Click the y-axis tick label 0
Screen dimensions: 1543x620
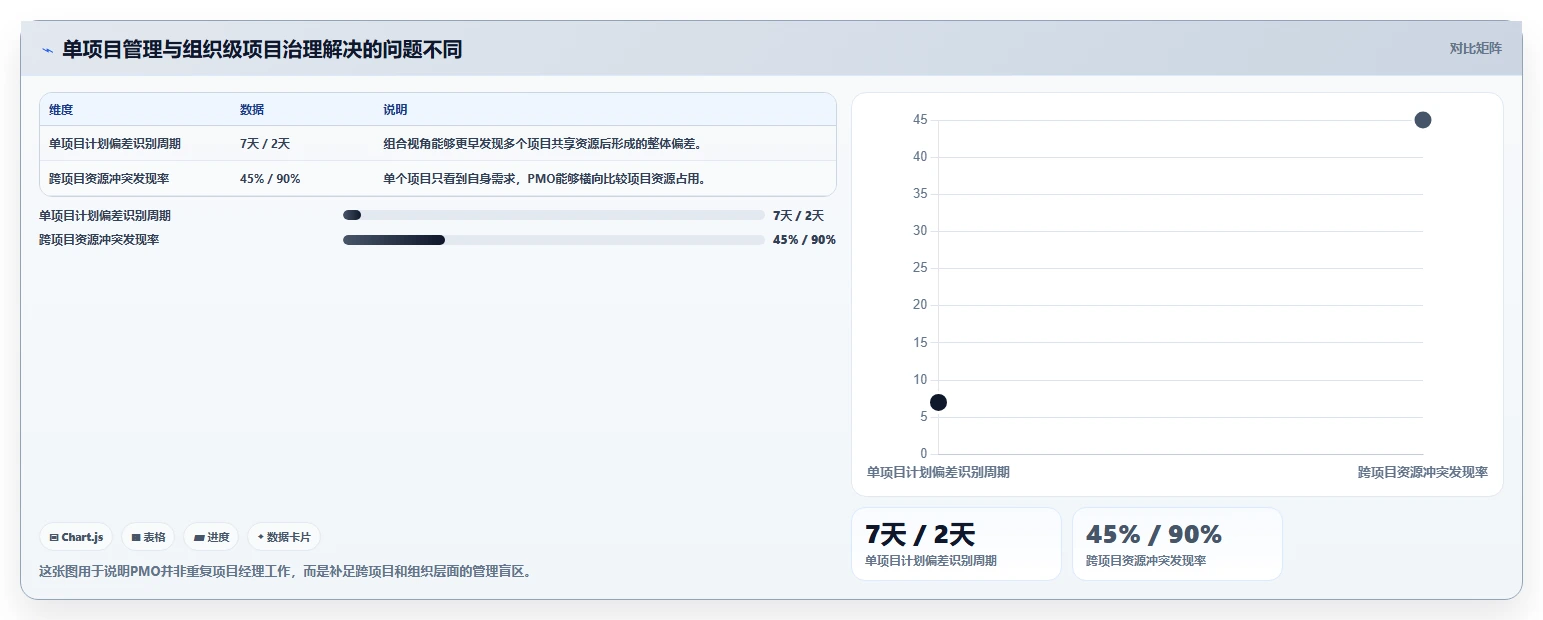pos(924,454)
